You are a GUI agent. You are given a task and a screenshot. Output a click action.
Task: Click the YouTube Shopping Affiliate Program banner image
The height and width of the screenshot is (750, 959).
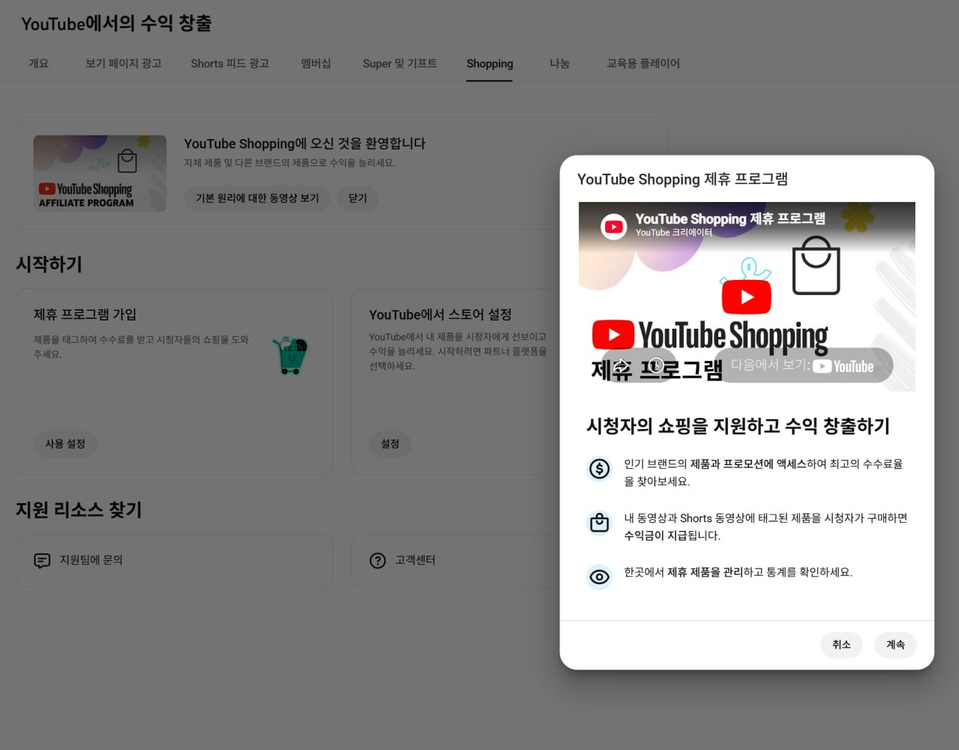click(x=99, y=171)
